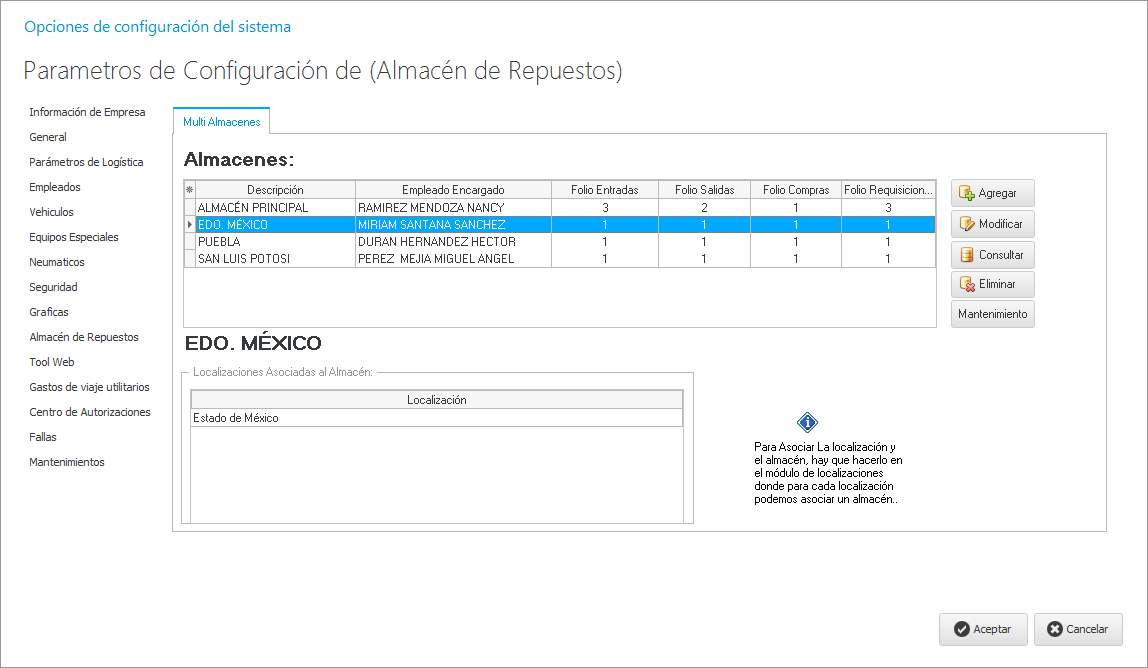Click the Agregar button icon
The width and height of the screenshot is (1148, 668).
pos(967,193)
